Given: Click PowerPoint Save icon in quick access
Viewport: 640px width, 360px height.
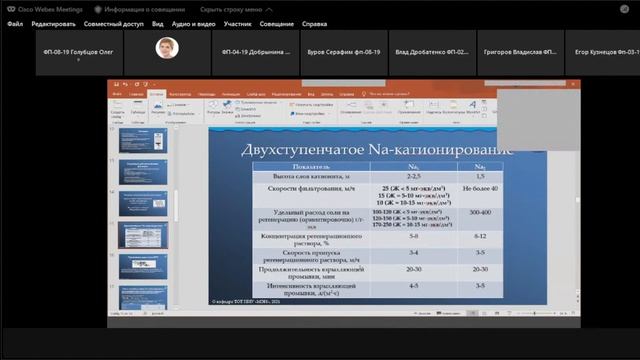Looking at the screenshot, I should [116, 84].
